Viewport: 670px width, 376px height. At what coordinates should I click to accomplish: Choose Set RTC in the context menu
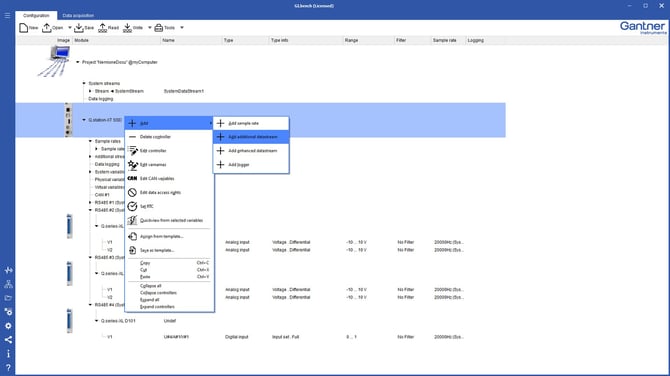[x=169, y=206]
